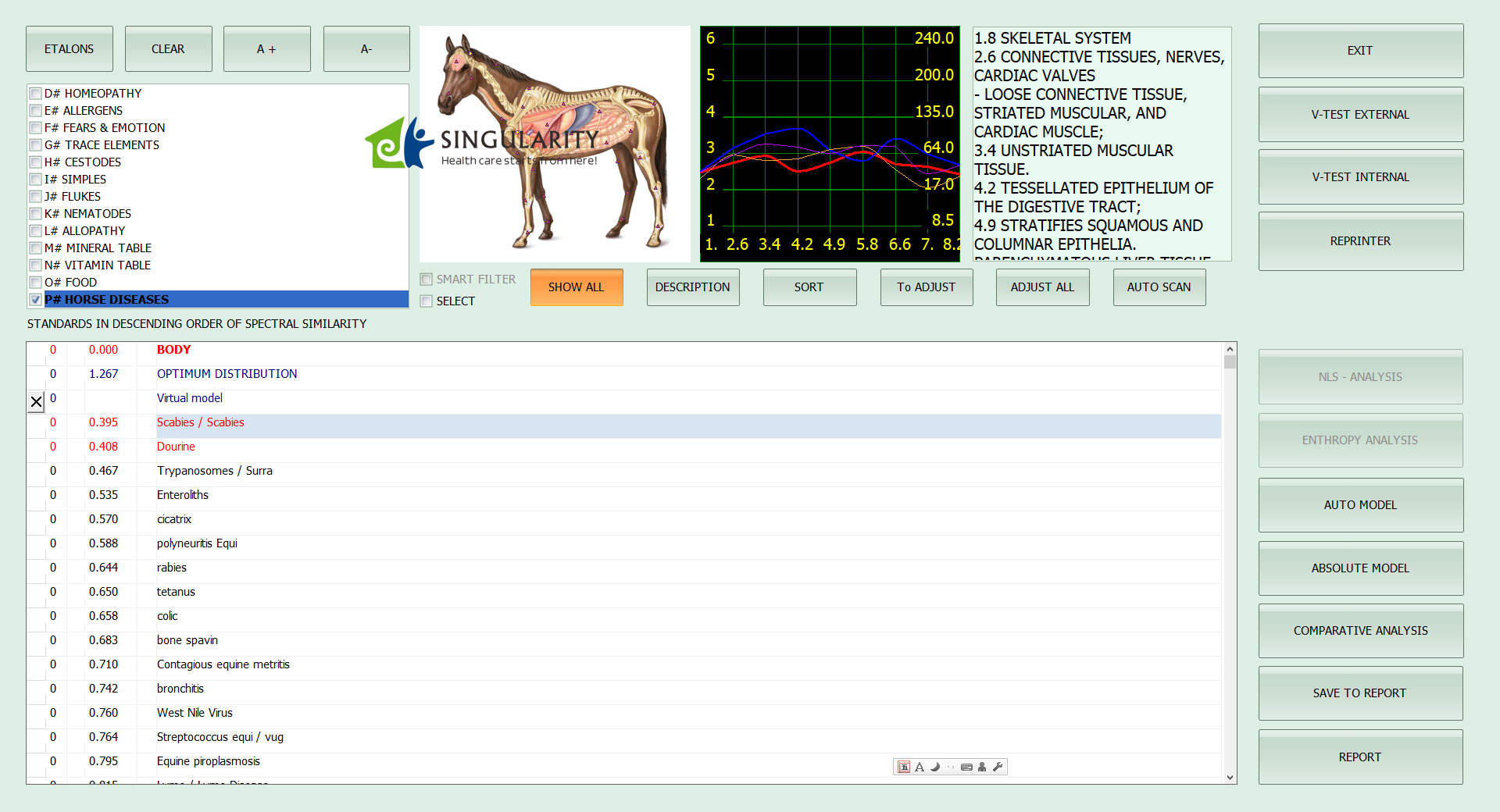Click the REPRINTER button
1500x812 pixels.
1360,241
